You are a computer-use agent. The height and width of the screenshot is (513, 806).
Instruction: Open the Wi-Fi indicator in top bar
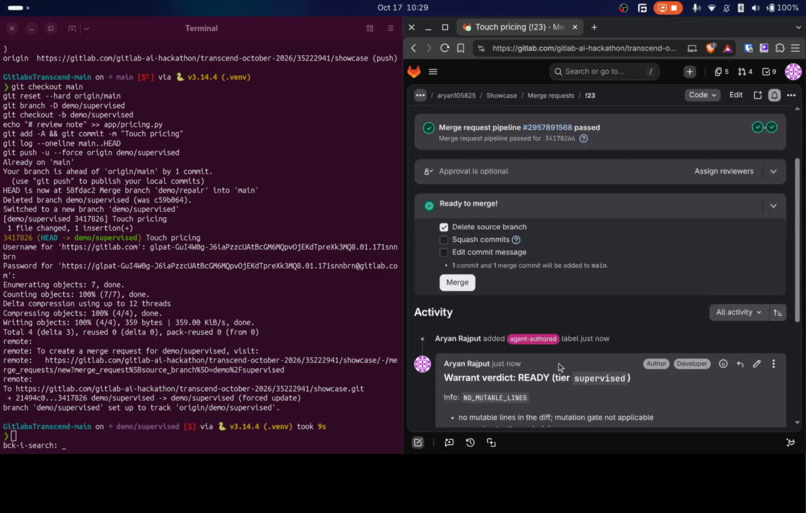click(x=711, y=8)
